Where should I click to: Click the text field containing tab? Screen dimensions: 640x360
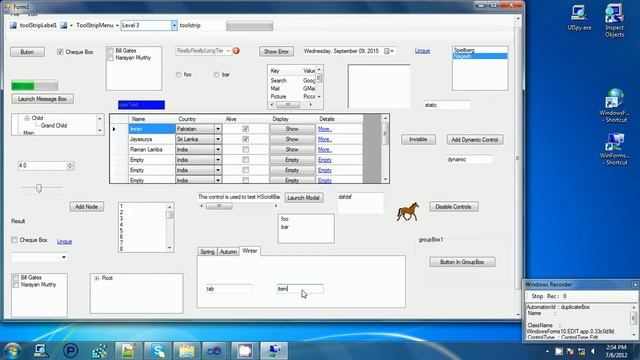[x=229, y=289]
